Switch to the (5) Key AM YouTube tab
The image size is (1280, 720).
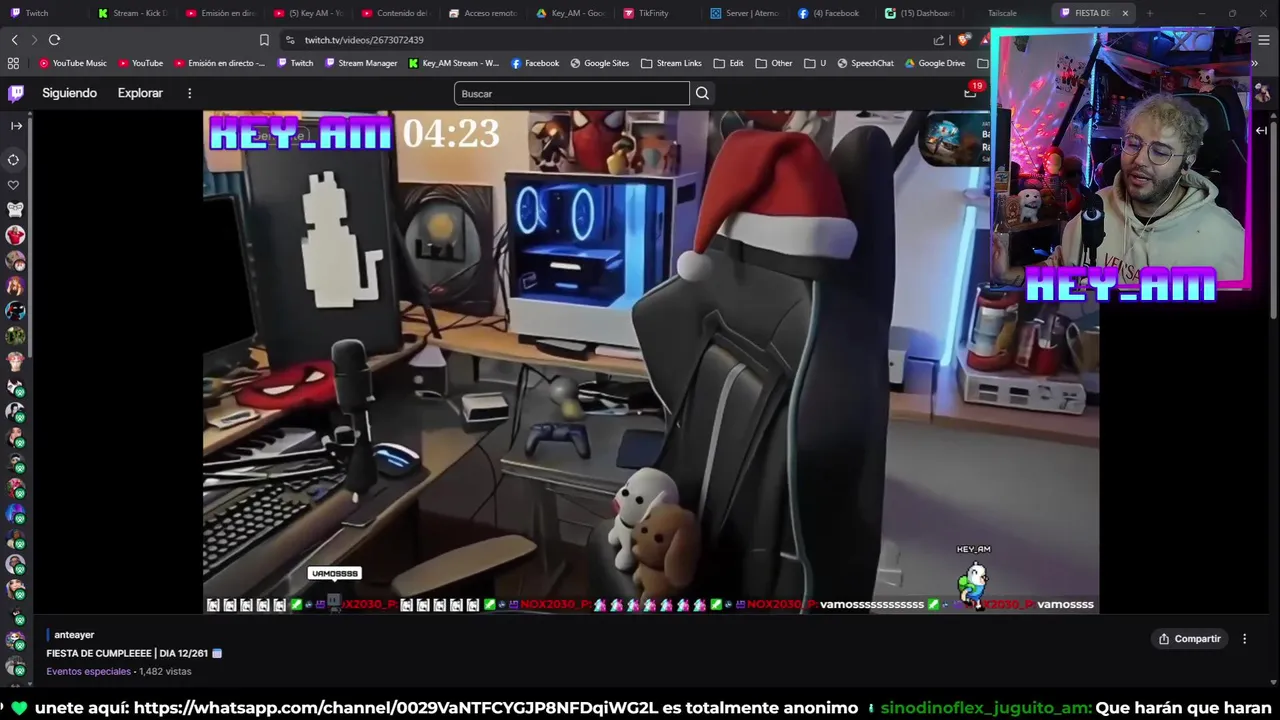click(308, 13)
